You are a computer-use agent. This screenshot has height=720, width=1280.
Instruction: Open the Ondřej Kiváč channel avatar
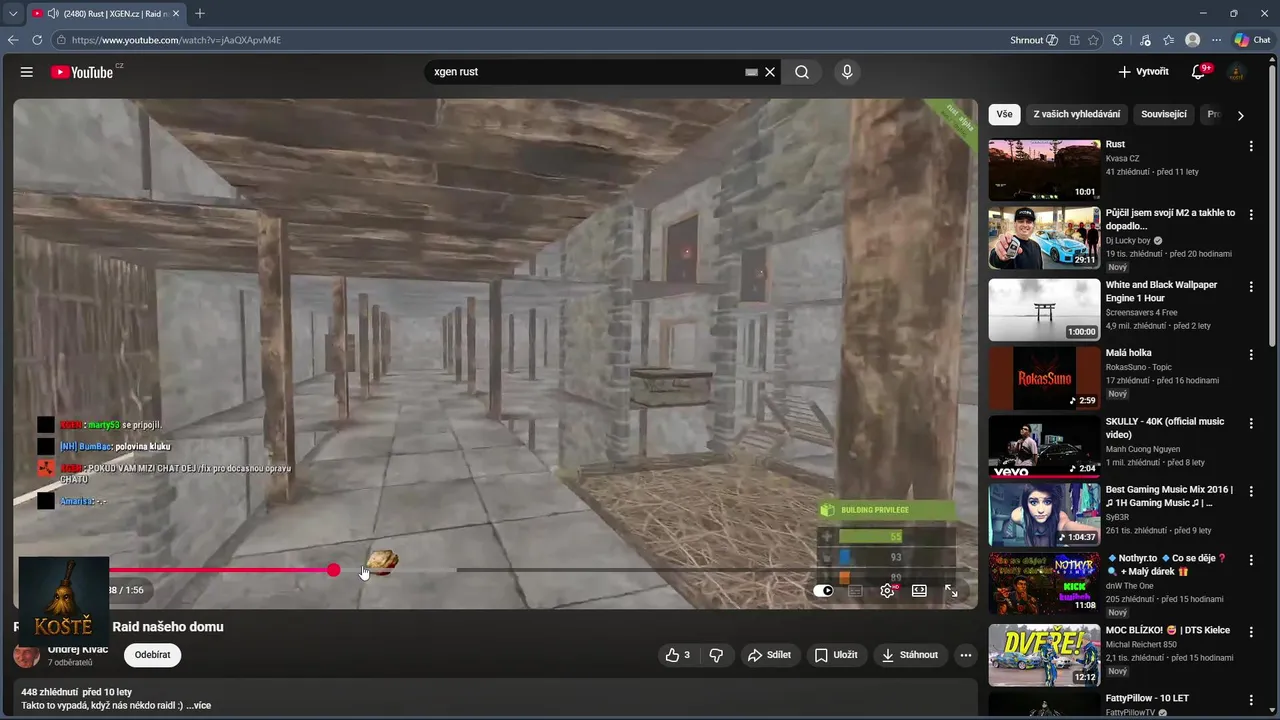pyautogui.click(x=27, y=655)
